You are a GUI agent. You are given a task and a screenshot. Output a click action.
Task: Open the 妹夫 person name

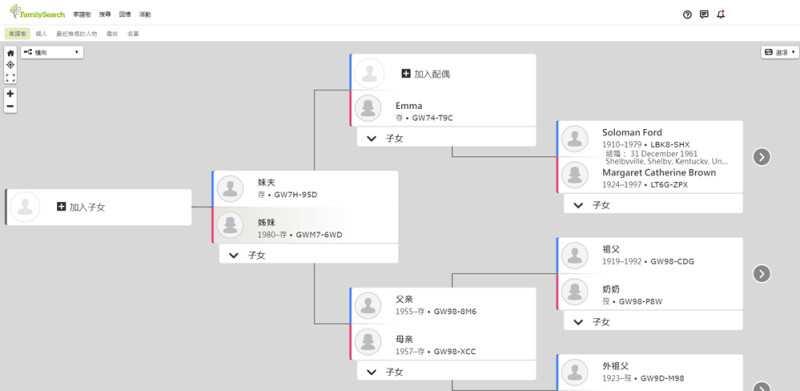click(x=266, y=182)
